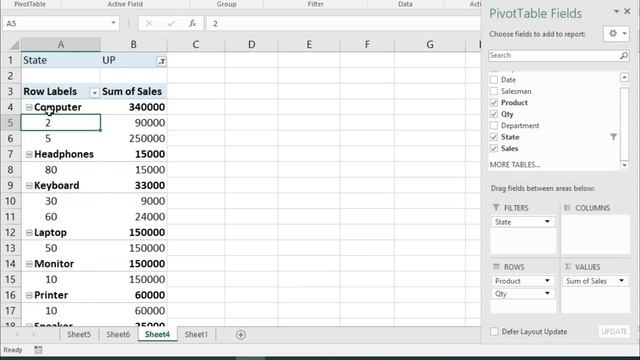Click the PivotTable Fields search box
The height and width of the screenshot is (360, 640).
(x=553, y=56)
